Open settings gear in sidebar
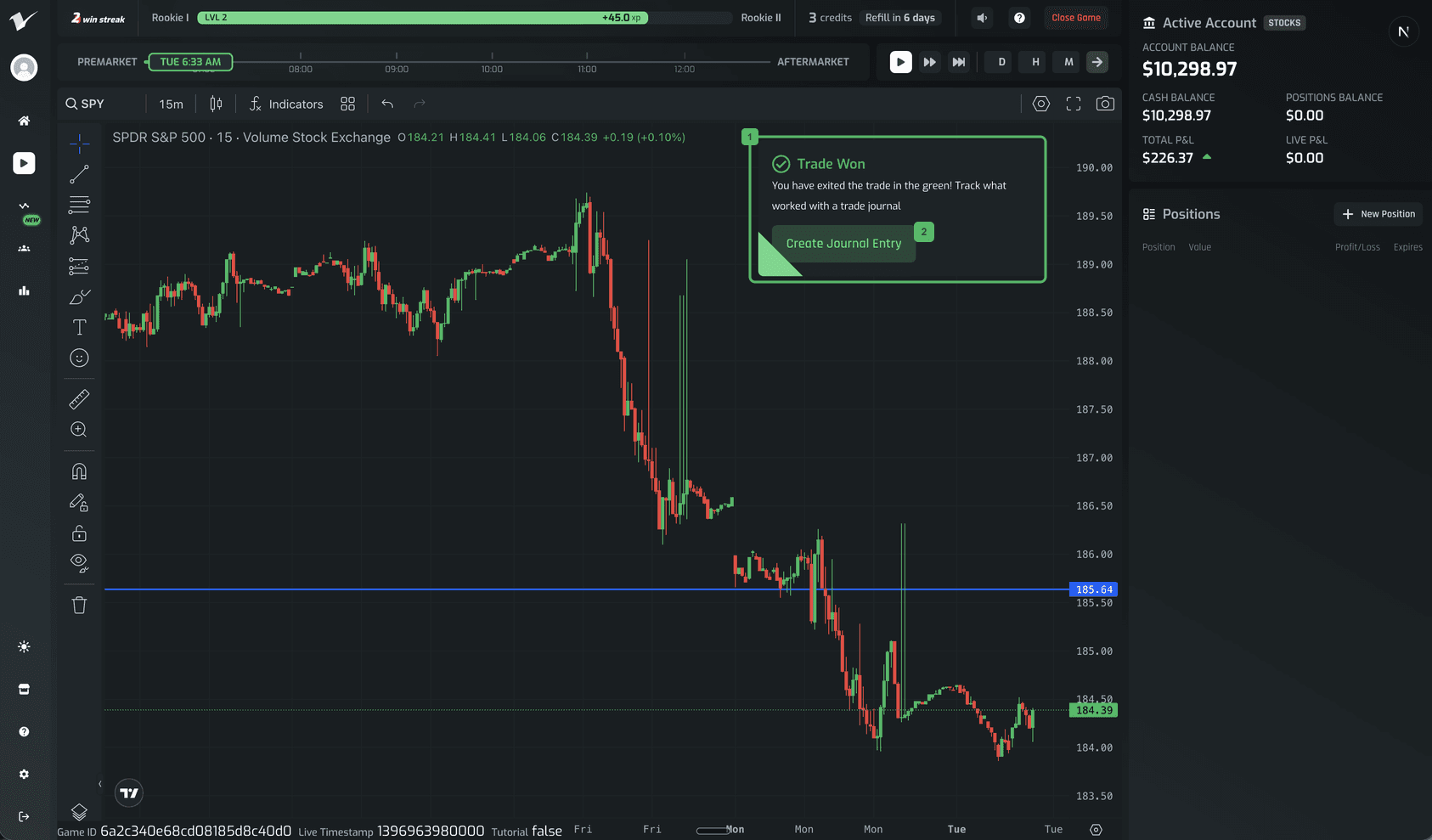Screen dimensions: 1432x840 point(24,775)
